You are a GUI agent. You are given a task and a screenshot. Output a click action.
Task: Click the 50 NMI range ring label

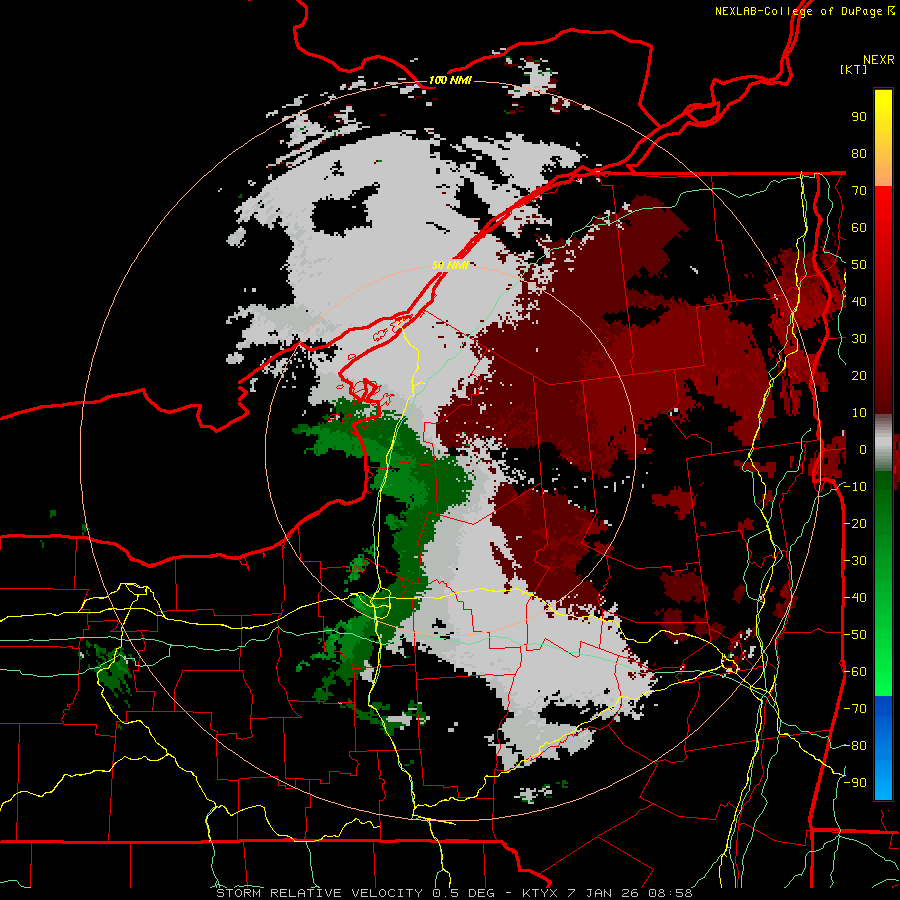click(451, 265)
